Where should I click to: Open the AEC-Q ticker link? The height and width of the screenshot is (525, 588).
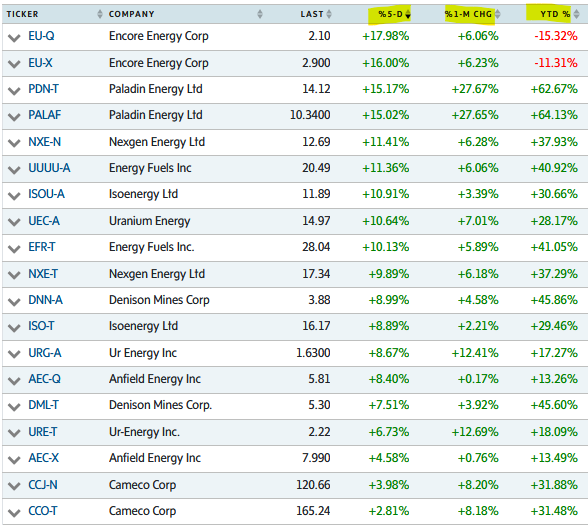point(45,379)
